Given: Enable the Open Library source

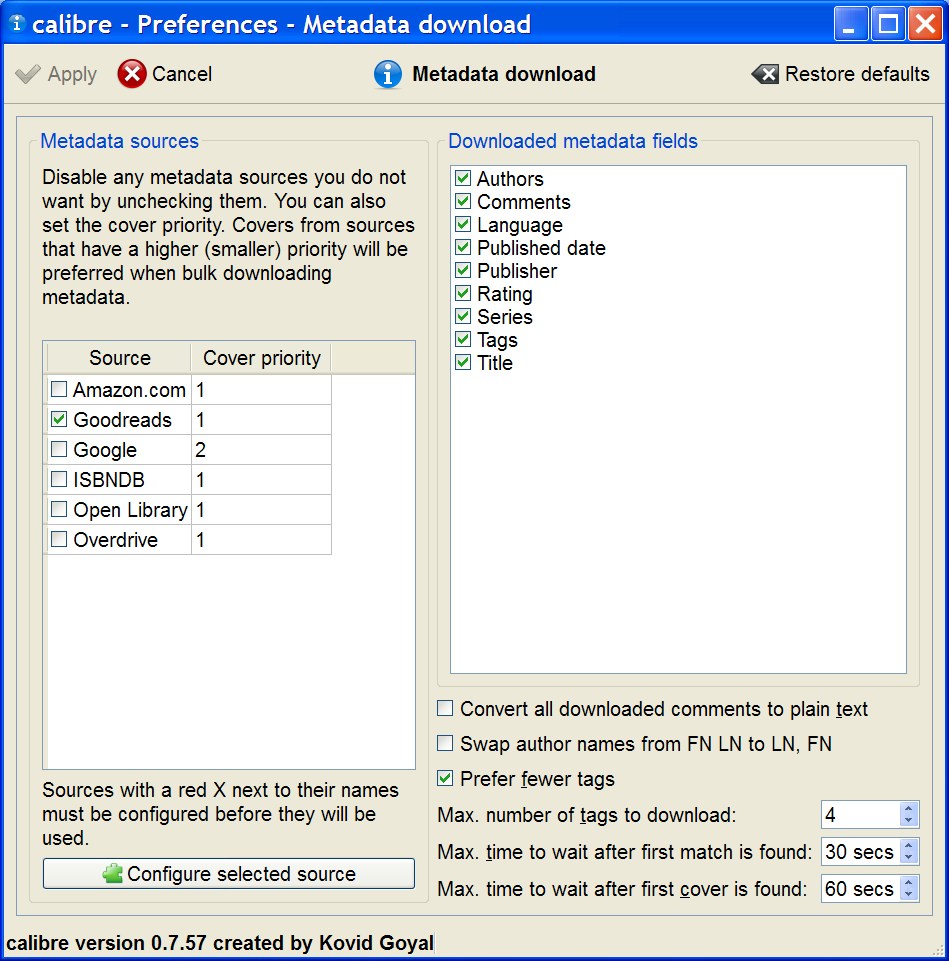Looking at the screenshot, I should (x=59, y=509).
